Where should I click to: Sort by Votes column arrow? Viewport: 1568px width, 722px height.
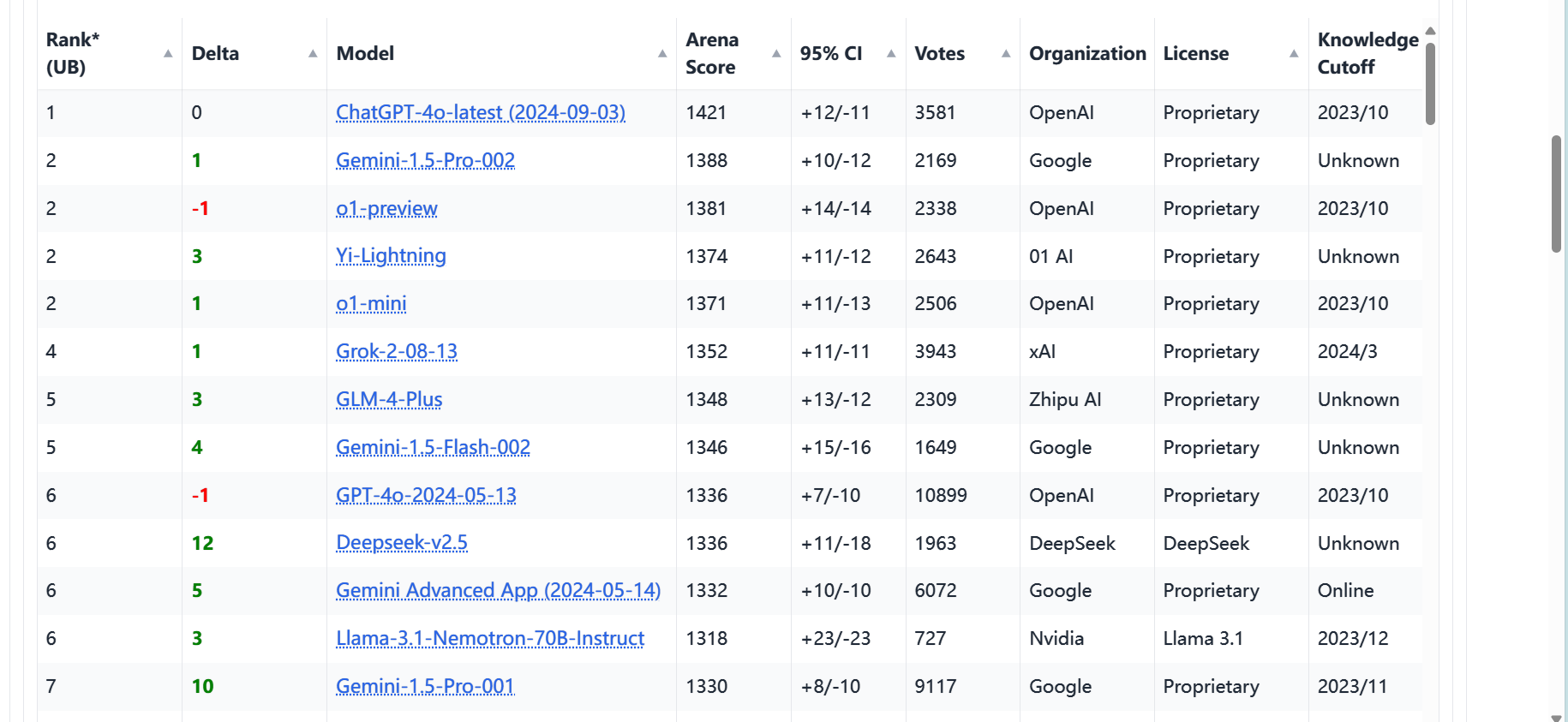click(1006, 53)
